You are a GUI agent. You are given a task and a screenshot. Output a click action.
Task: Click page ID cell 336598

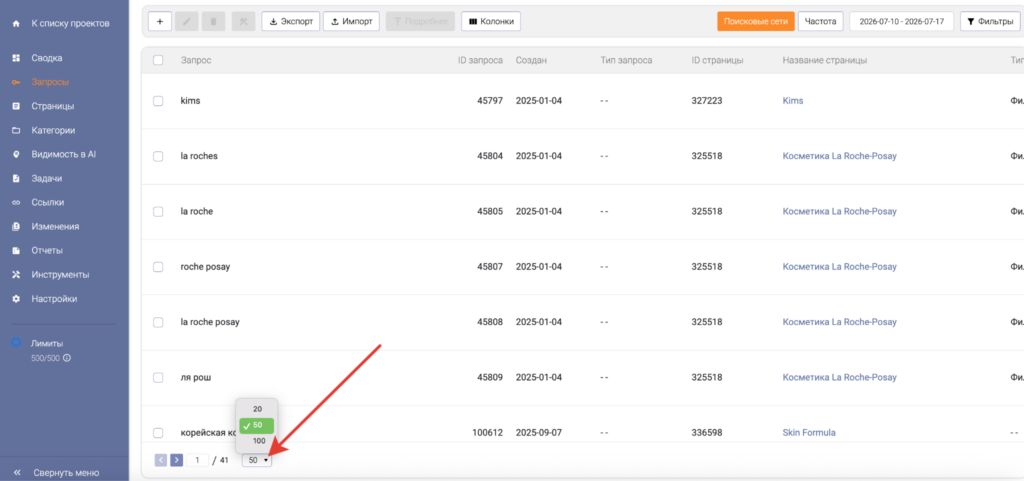pyautogui.click(x=707, y=433)
